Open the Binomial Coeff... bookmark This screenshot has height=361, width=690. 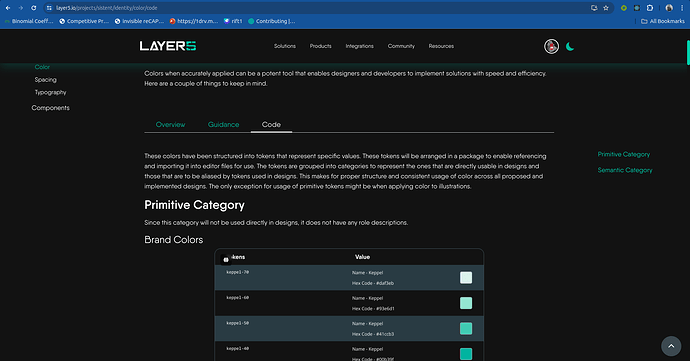(29, 21)
